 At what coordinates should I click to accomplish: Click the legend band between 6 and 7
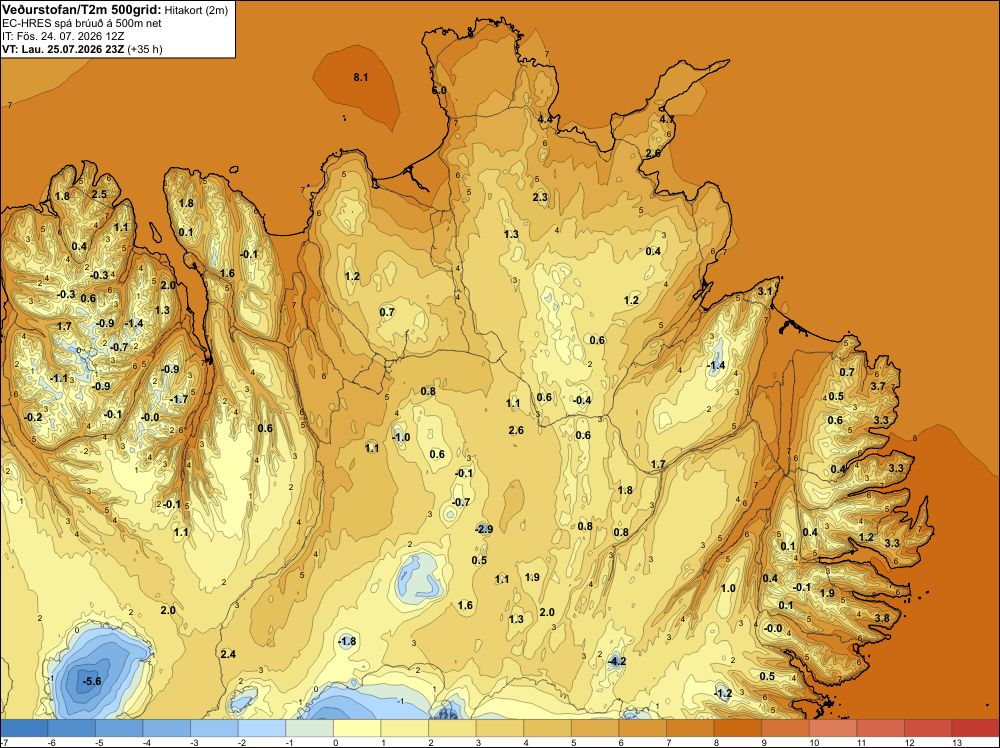[643, 728]
